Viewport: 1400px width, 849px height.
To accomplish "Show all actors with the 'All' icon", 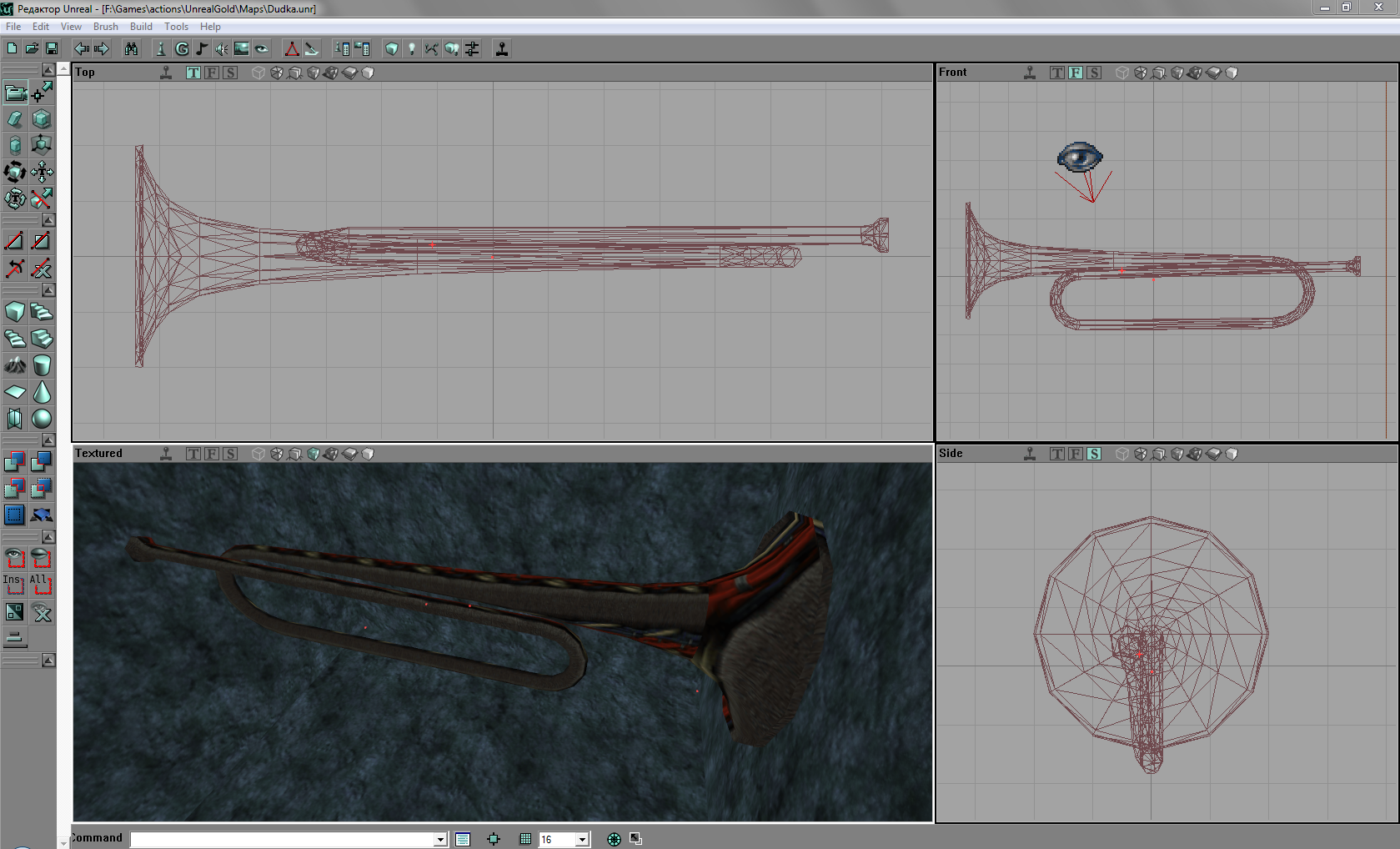I will (42, 585).
